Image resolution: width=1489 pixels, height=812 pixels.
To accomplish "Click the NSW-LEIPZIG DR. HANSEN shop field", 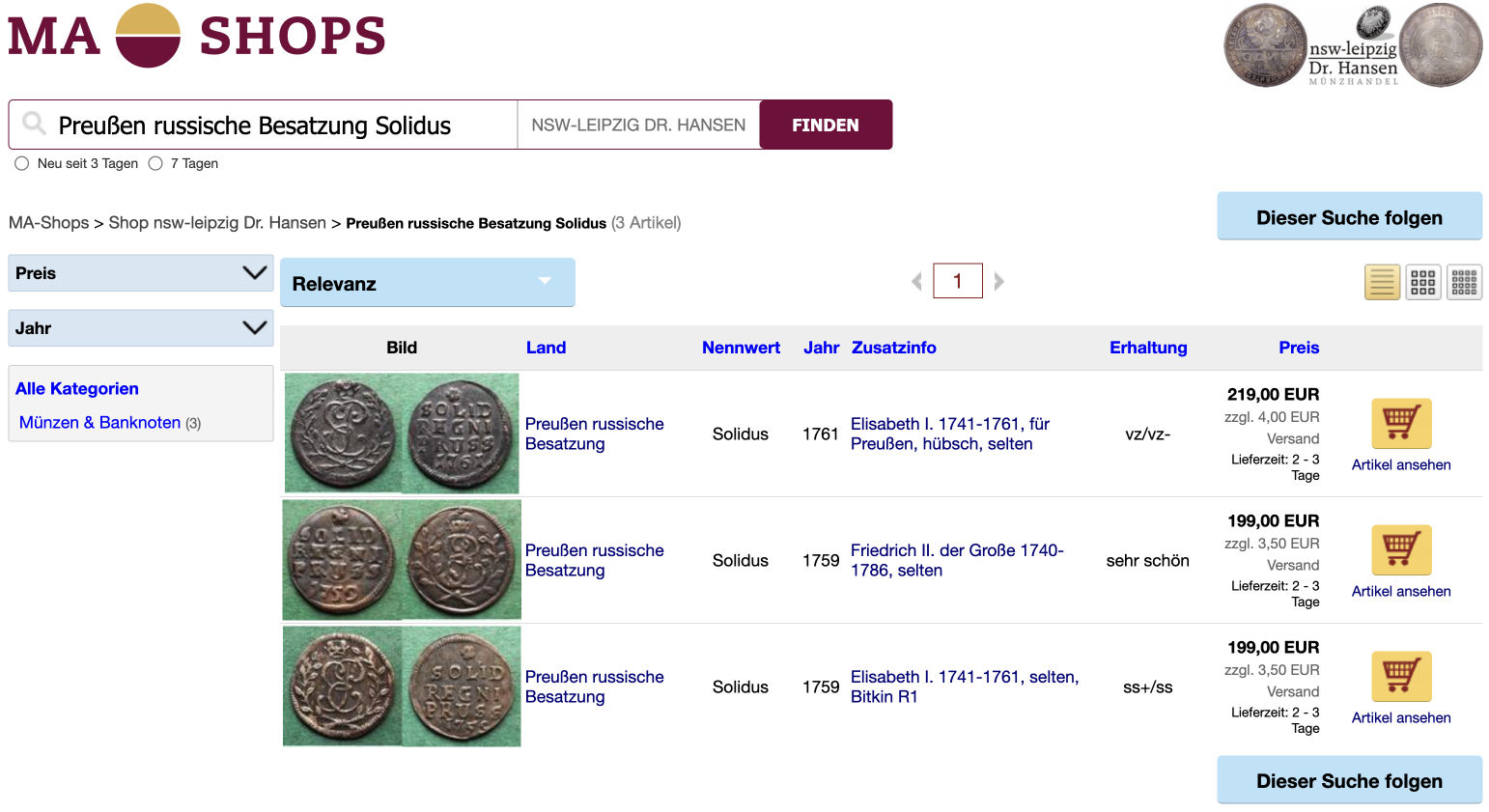I will point(638,125).
